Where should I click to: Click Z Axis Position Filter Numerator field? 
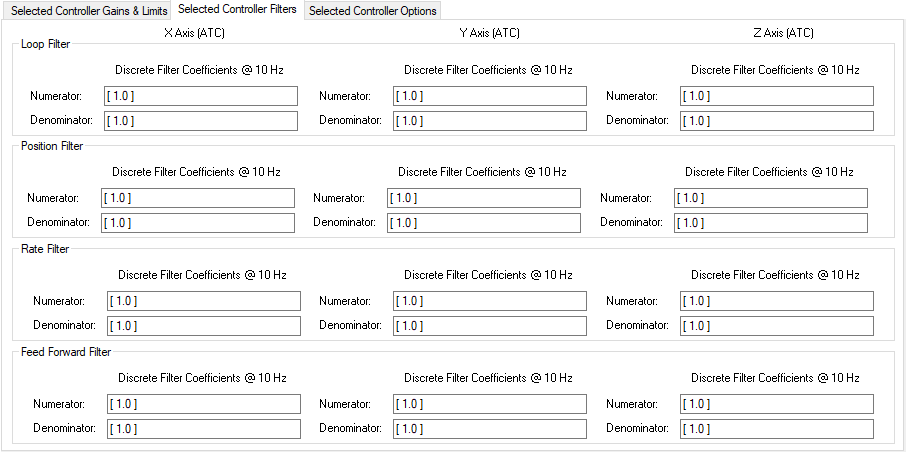[770, 198]
